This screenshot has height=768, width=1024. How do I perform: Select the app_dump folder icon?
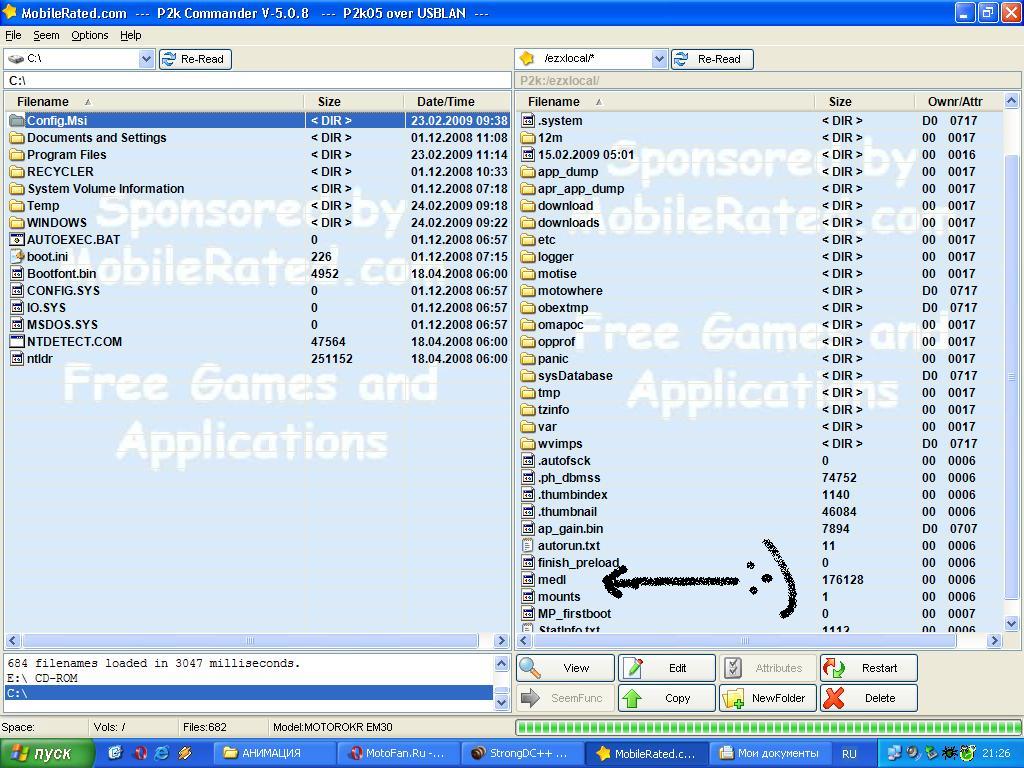(528, 172)
